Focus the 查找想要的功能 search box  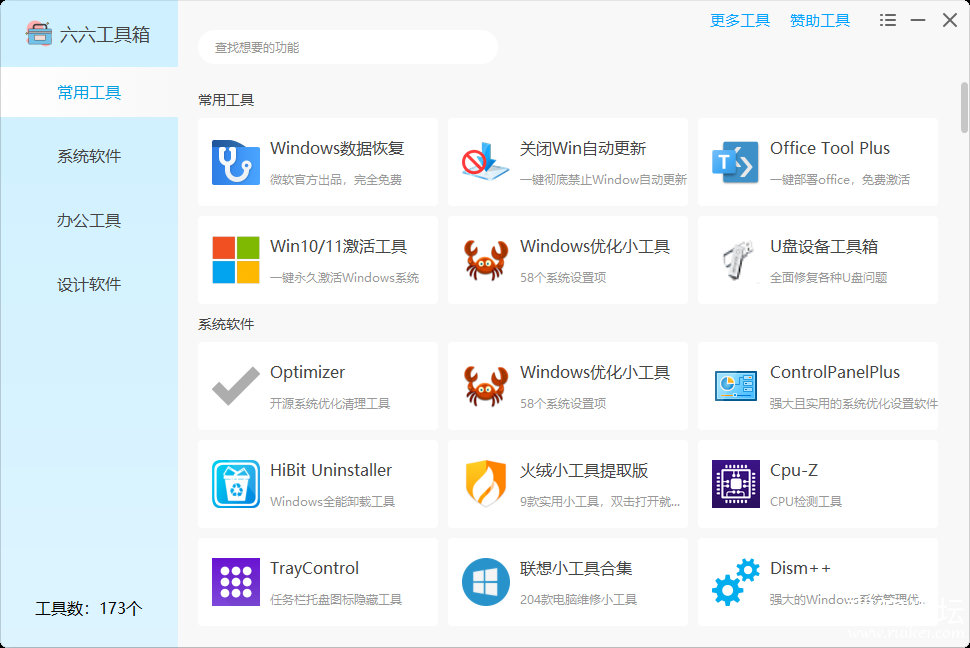click(348, 47)
